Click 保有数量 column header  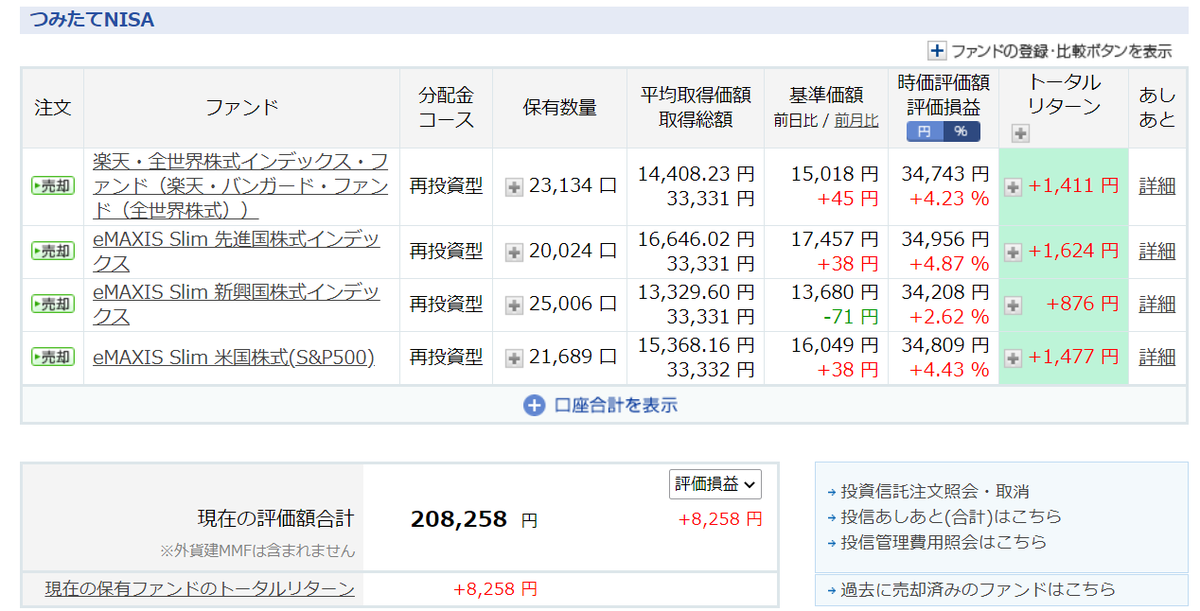coord(559,108)
